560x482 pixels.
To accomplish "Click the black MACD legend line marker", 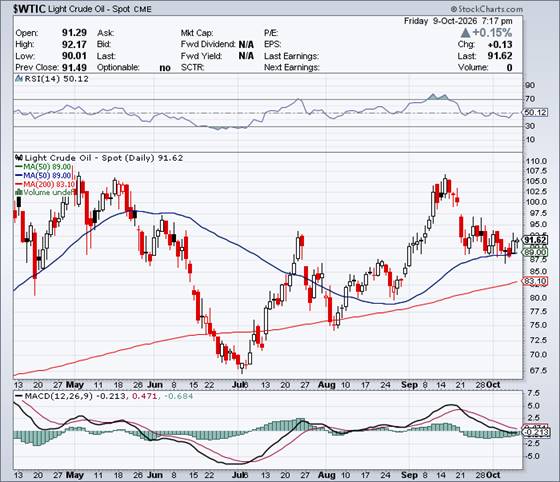I will [x=19, y=396].
